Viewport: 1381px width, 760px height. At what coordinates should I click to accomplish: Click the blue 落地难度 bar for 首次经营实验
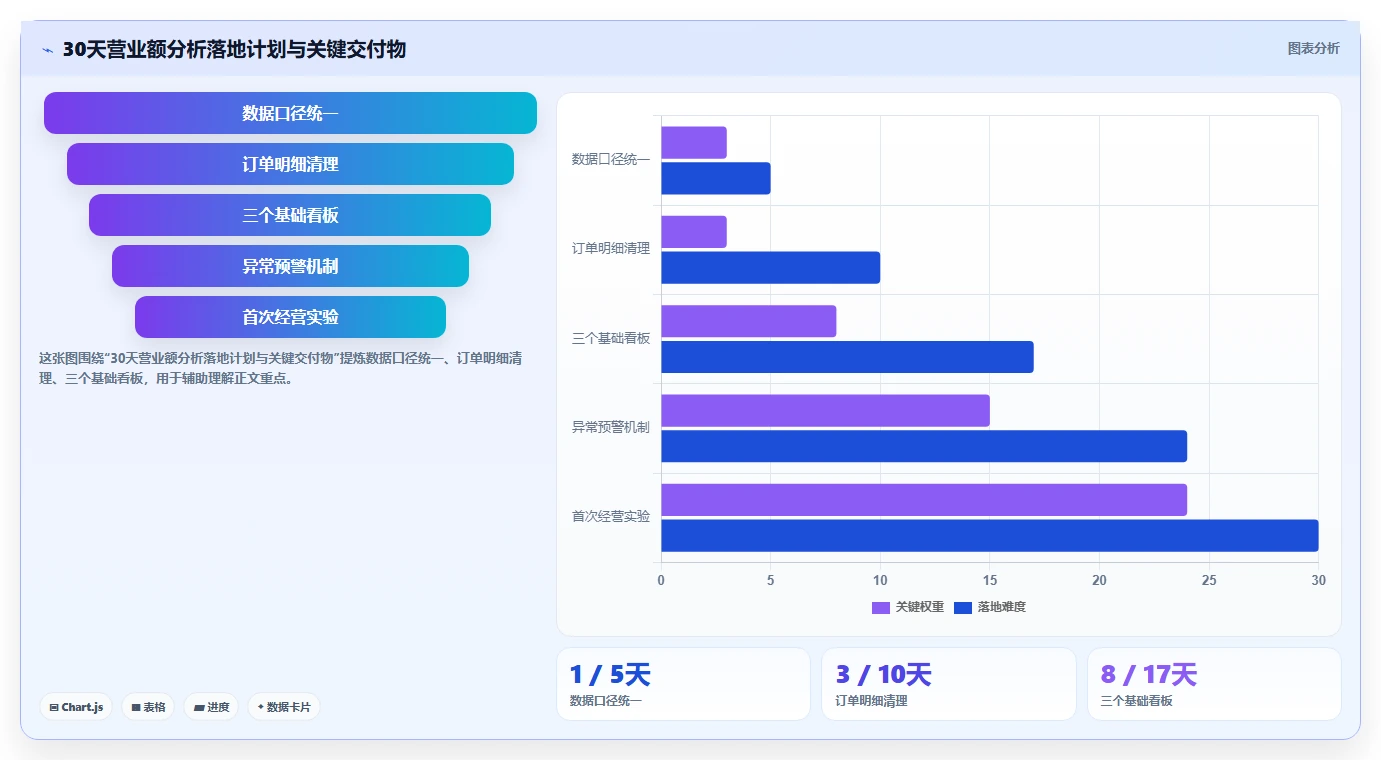(x=990, y=535)
